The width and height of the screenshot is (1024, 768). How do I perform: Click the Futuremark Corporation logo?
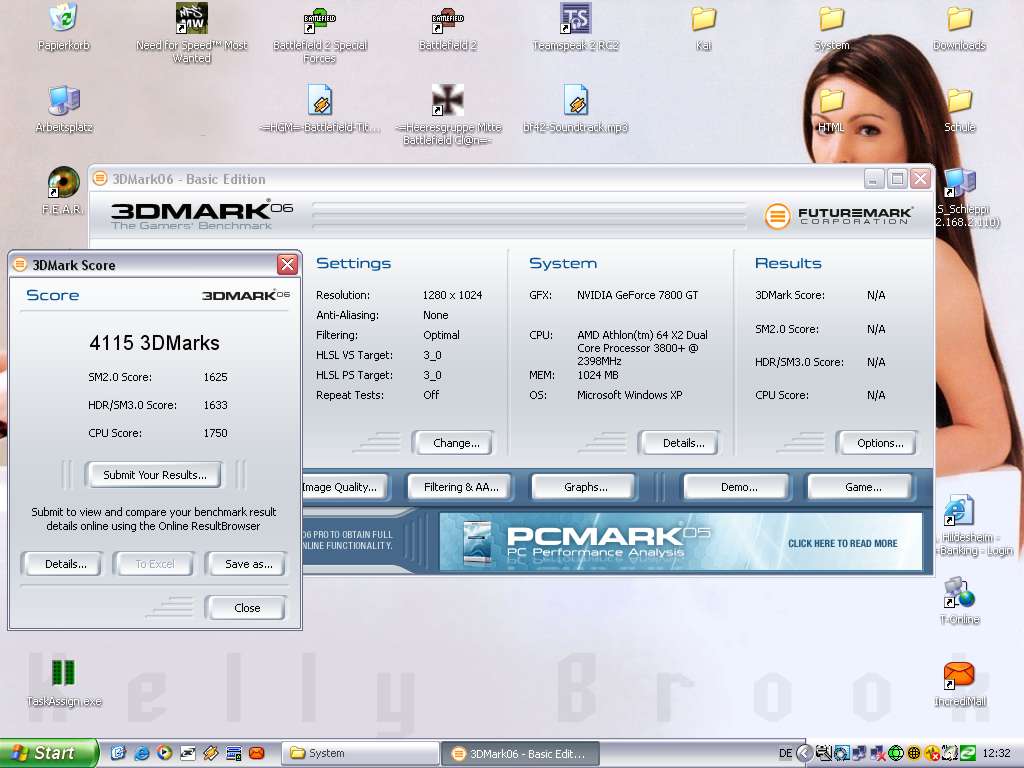838,216
